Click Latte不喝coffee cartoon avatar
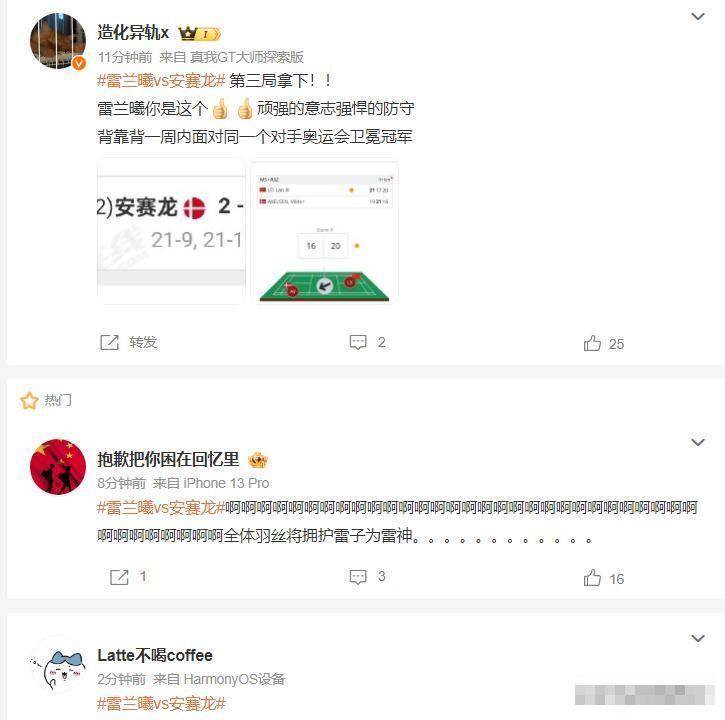 coord(58,664)
